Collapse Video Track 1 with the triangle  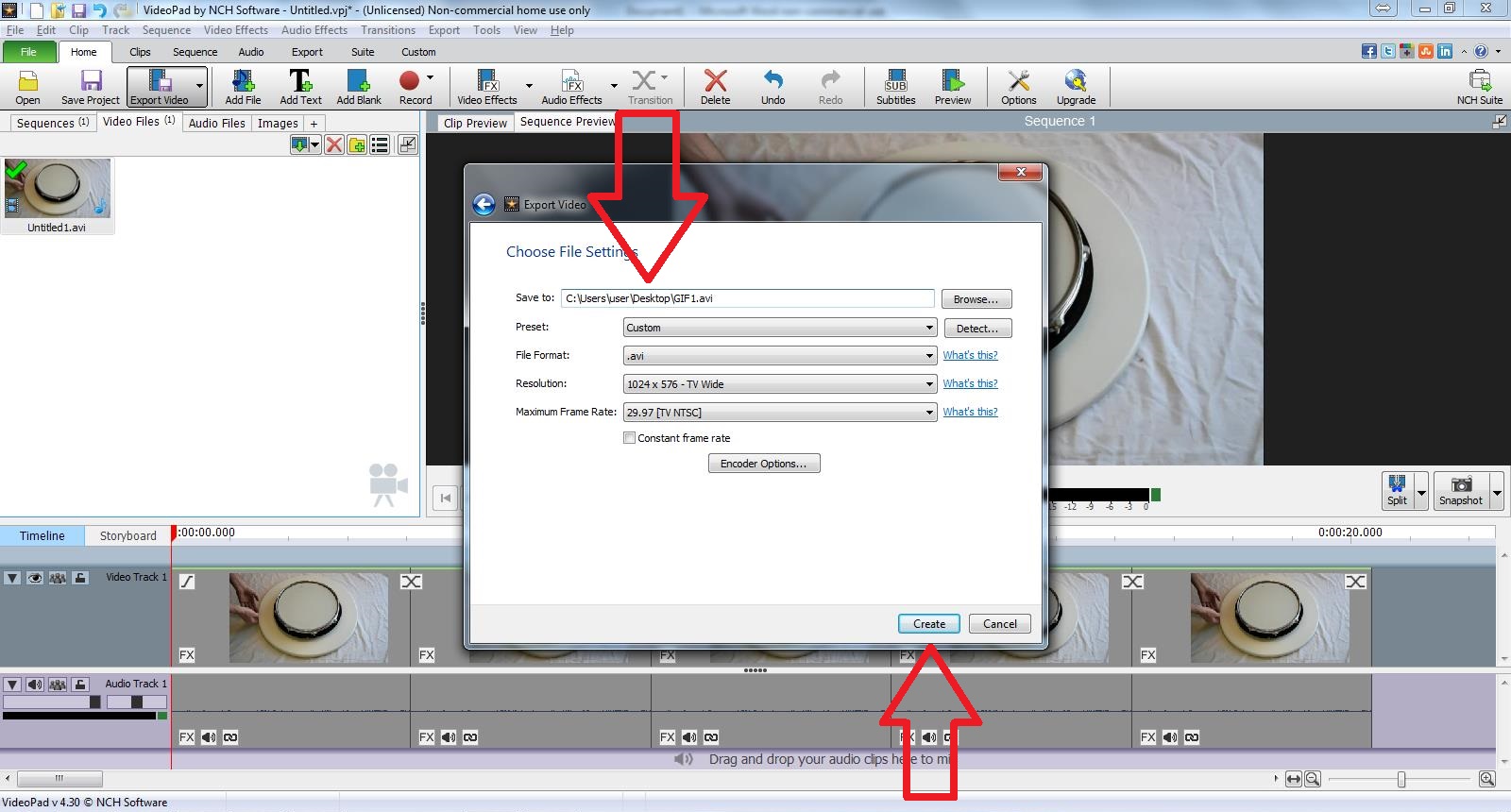click(12, 578)
